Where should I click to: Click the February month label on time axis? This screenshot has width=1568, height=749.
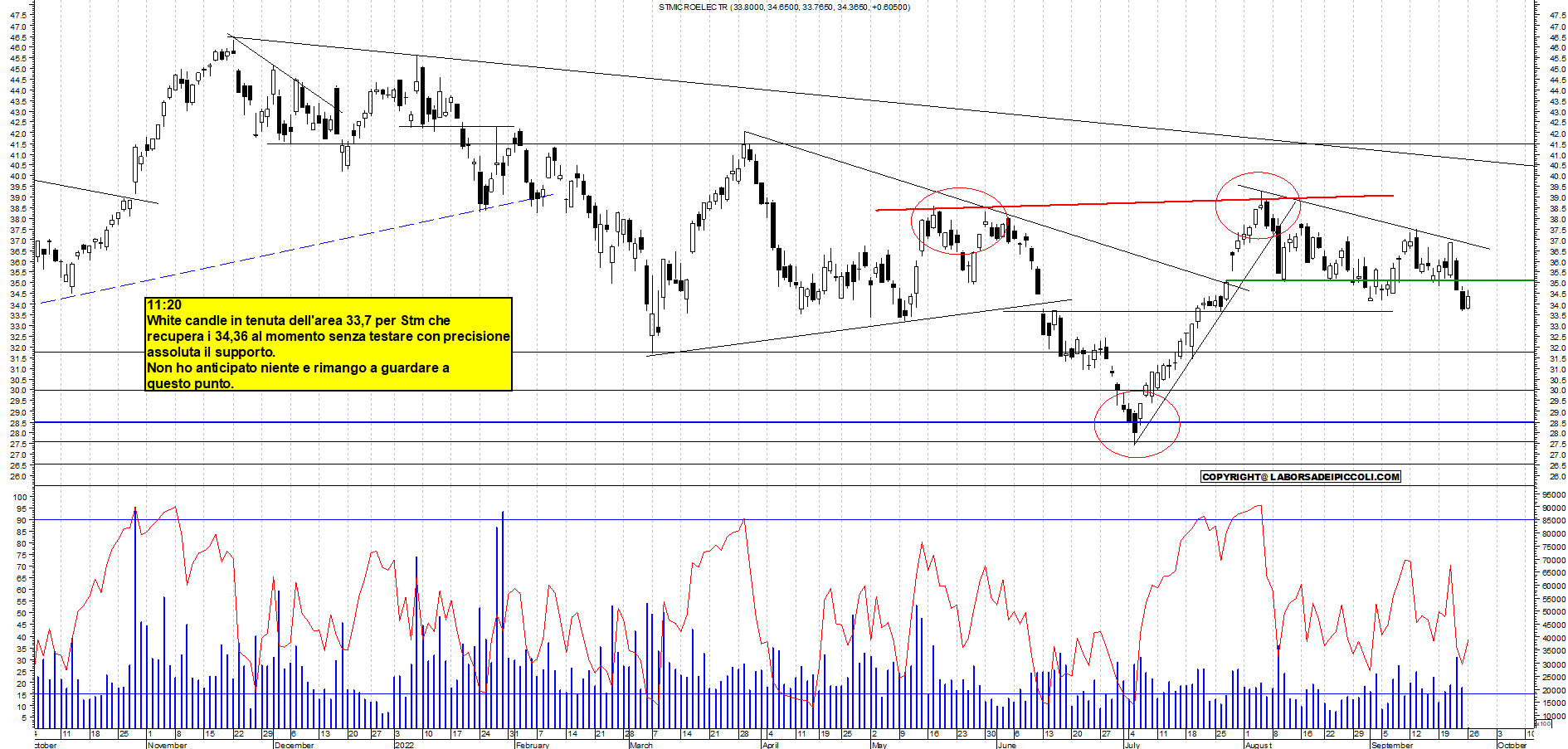pos(533,745)
